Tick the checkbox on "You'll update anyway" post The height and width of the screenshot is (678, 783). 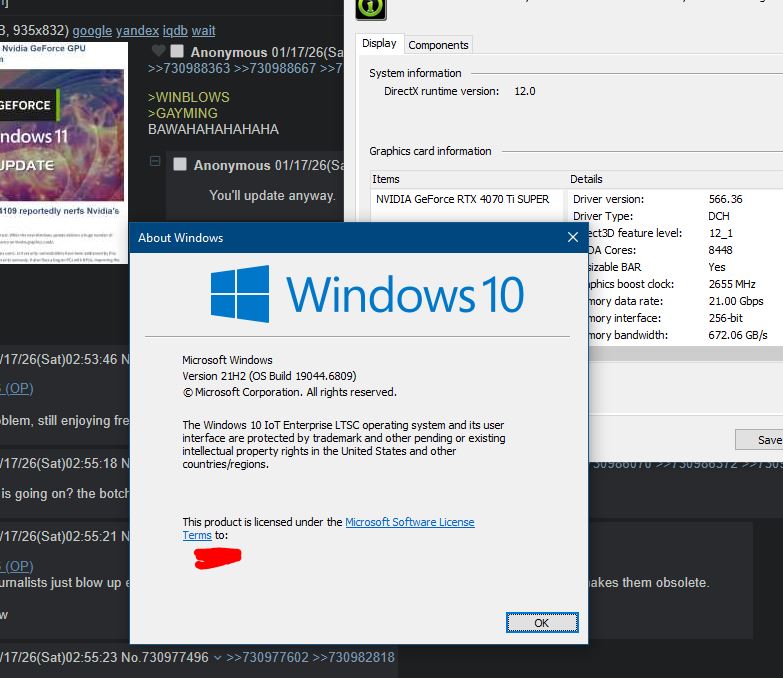click(x=180, y=164)
